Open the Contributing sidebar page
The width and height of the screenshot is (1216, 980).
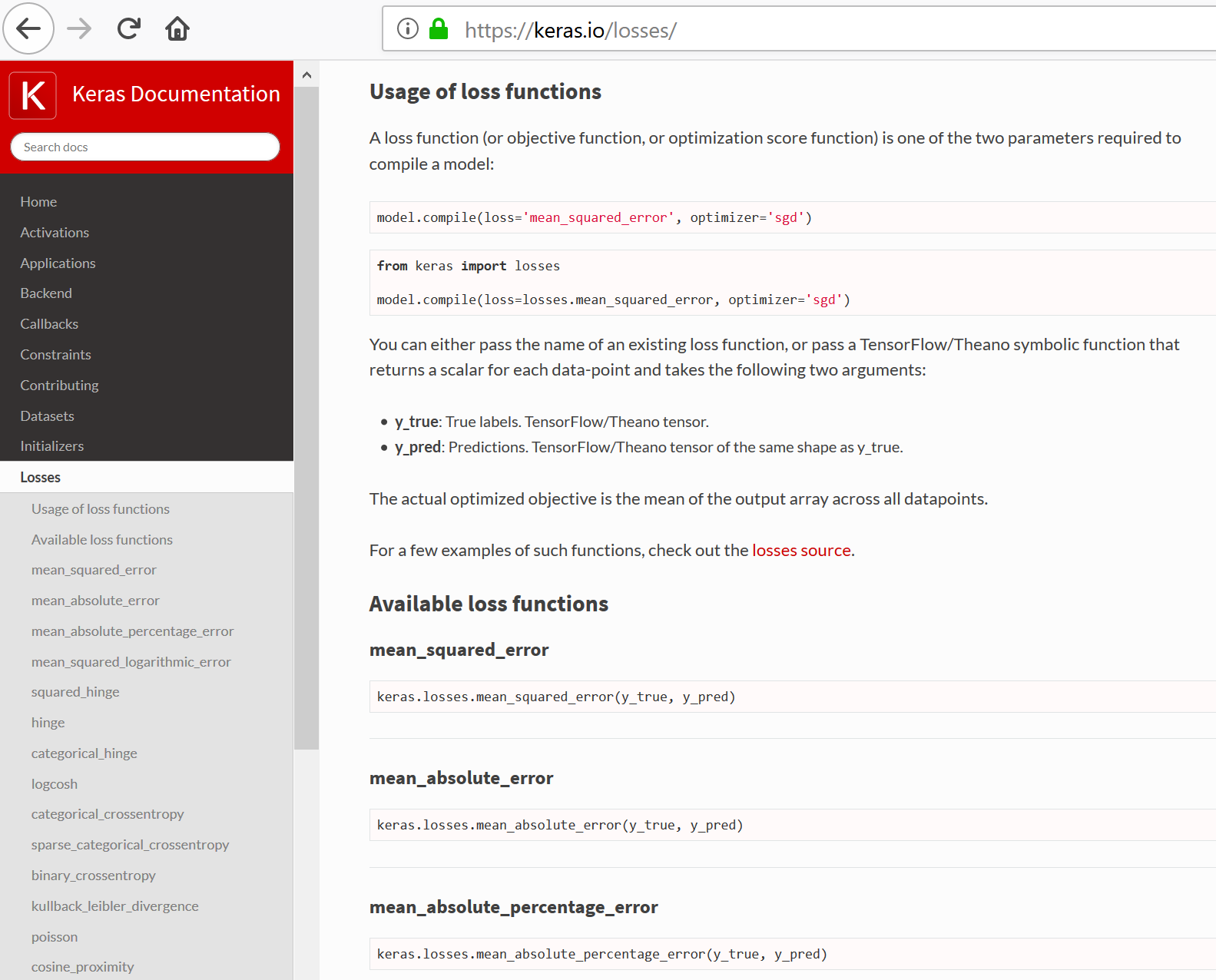(59, 386)
